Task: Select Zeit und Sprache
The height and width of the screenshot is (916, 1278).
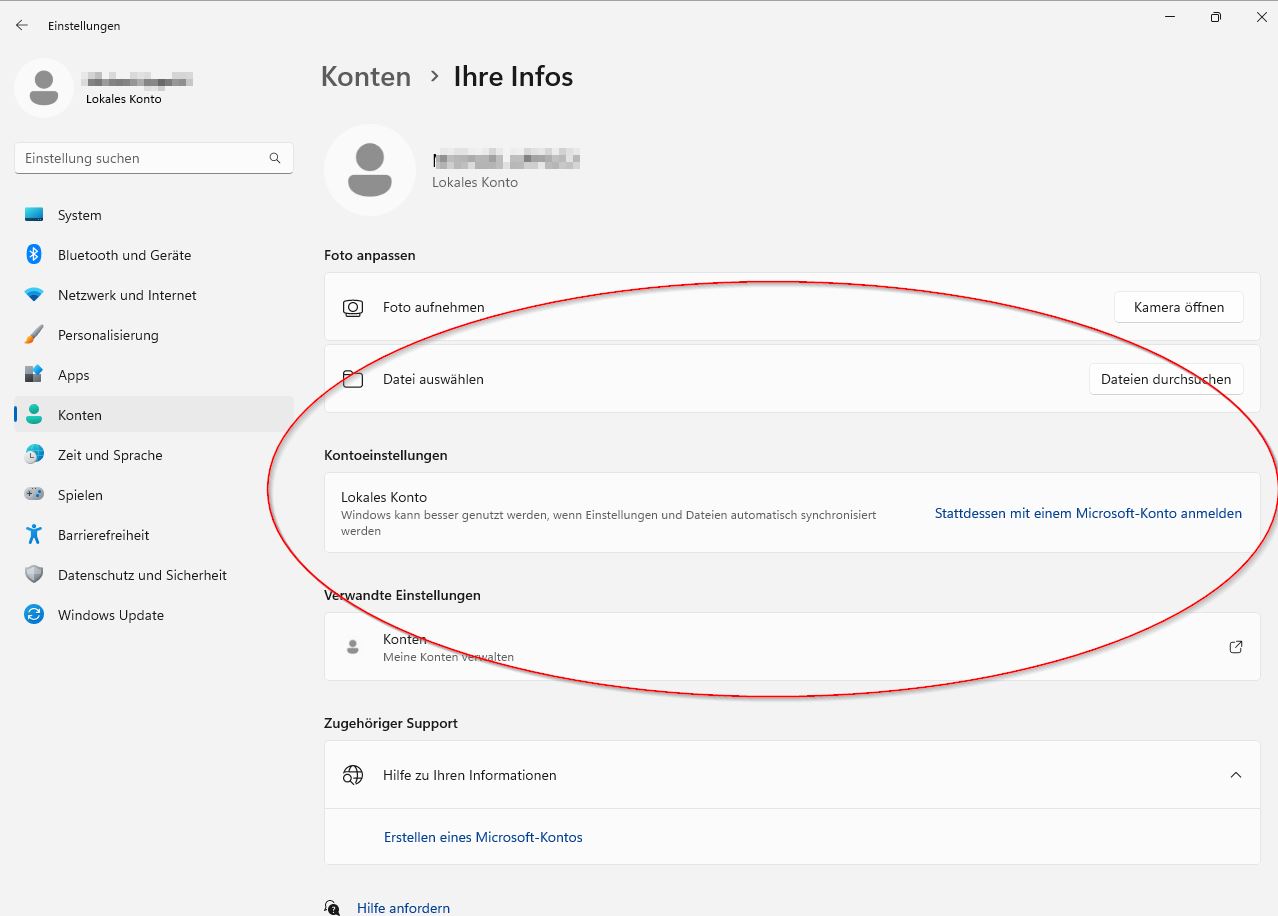Action: pos(154,455)
